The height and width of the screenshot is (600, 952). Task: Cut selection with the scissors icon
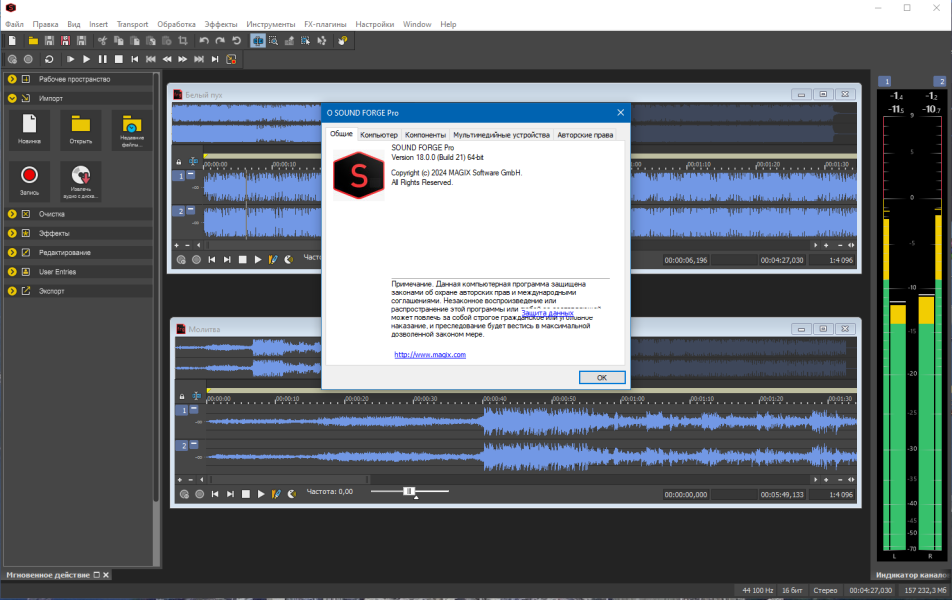pos(103,41)
